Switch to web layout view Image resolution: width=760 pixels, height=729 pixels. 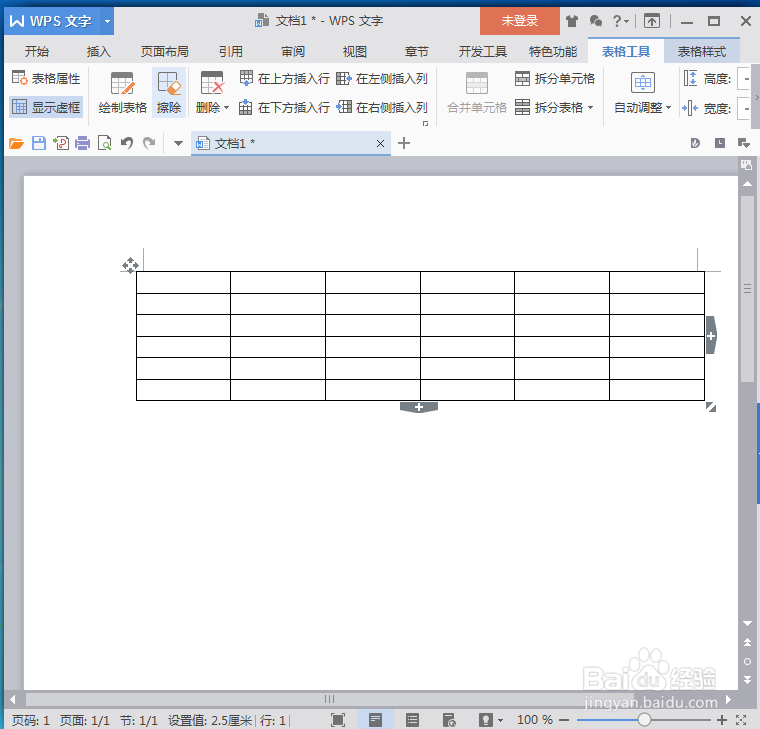pos(449,720)
